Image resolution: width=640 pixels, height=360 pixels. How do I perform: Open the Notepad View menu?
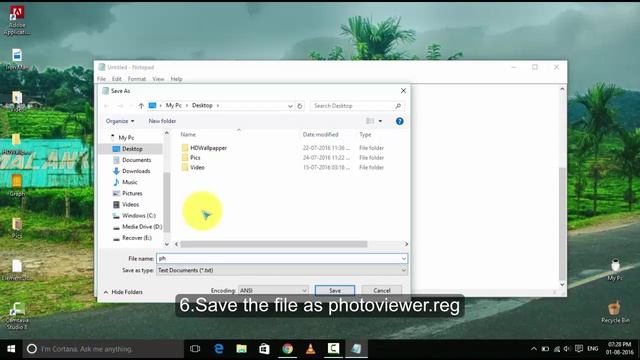point(158,79)
